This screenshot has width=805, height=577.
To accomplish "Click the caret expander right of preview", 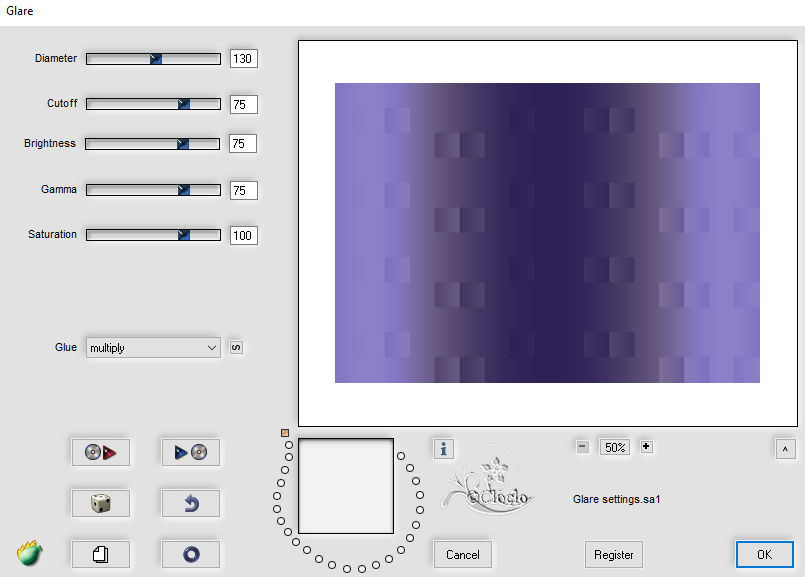I will coord(785,449).
